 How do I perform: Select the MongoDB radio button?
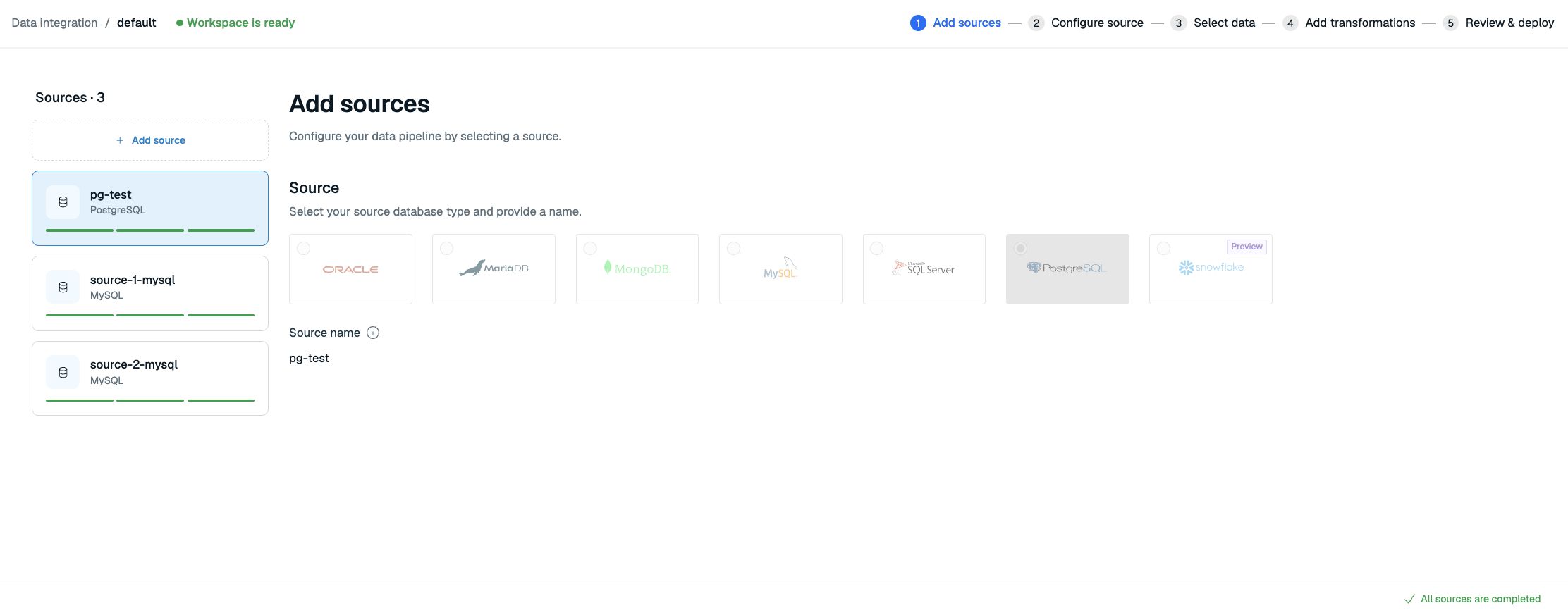(x=590, y=248)
